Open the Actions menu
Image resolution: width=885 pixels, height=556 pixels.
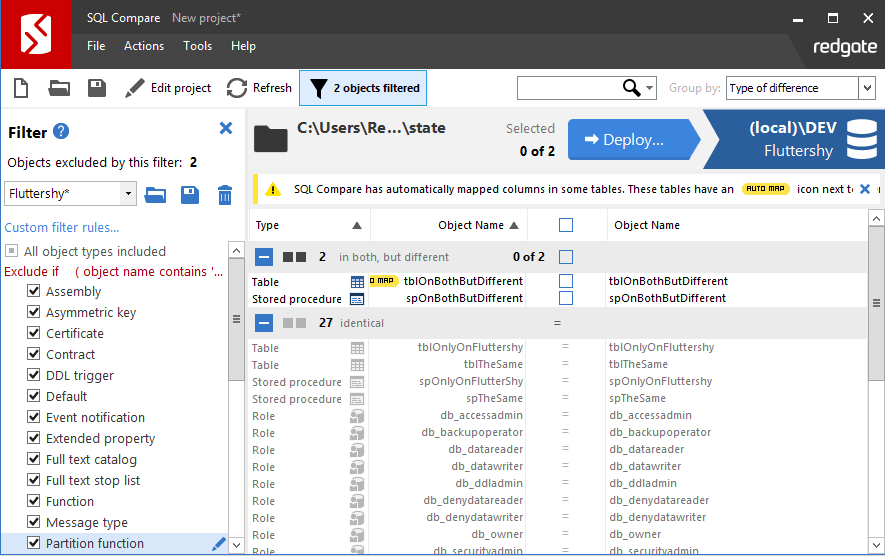click(144, 46)
